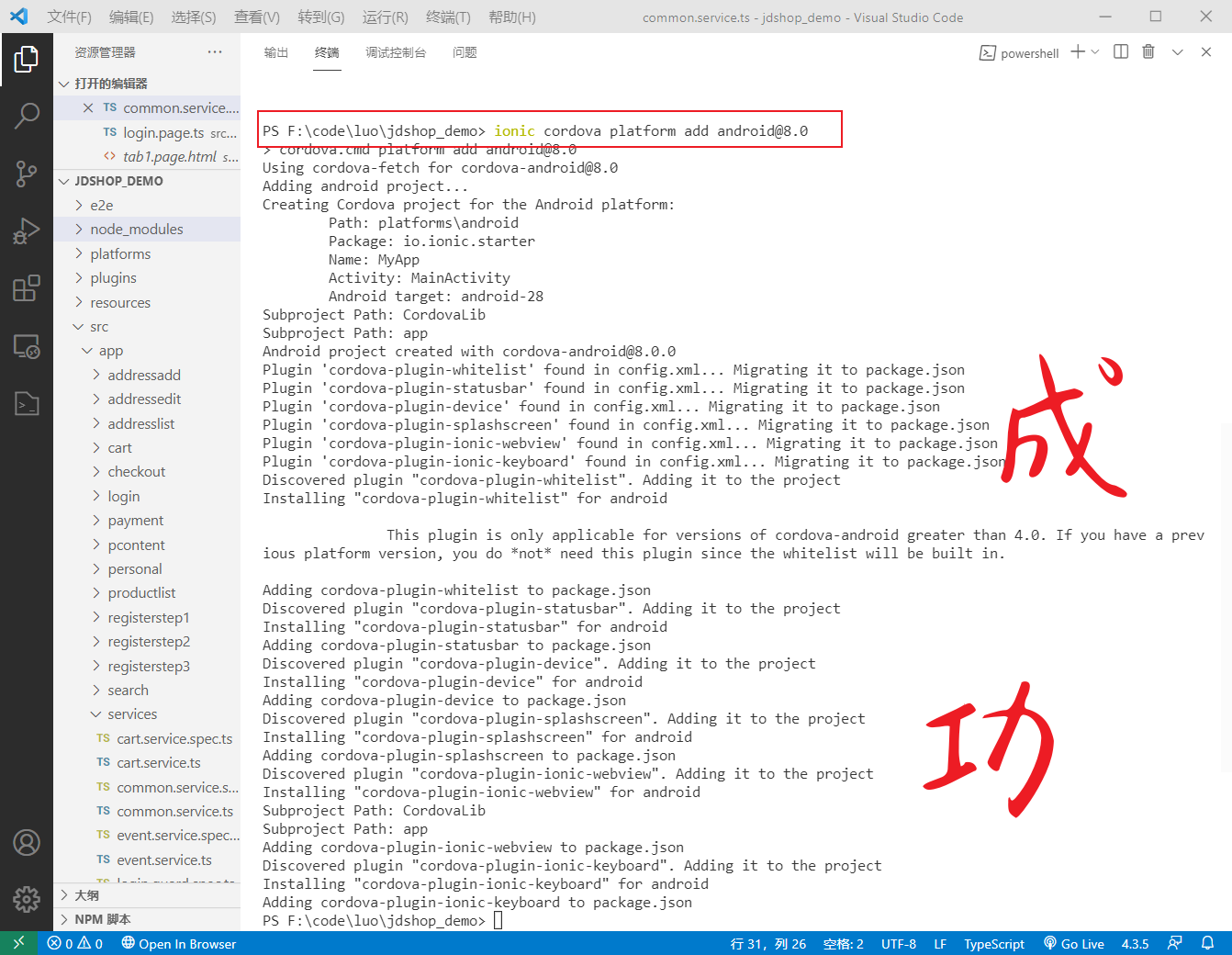Expand the platforms folder
Screen dimensions: 1232x955
147,254
